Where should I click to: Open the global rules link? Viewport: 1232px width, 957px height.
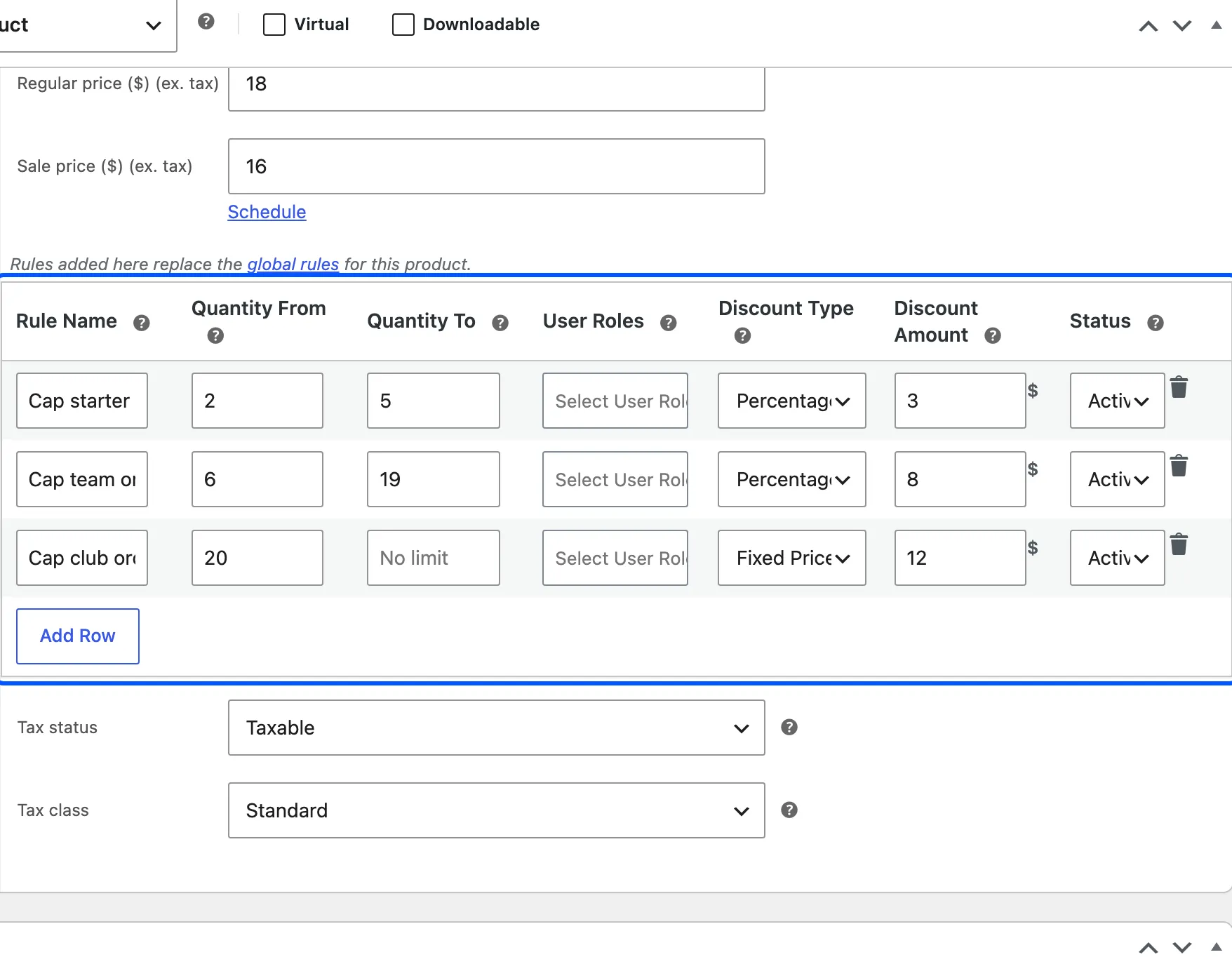tap(293, 265)
